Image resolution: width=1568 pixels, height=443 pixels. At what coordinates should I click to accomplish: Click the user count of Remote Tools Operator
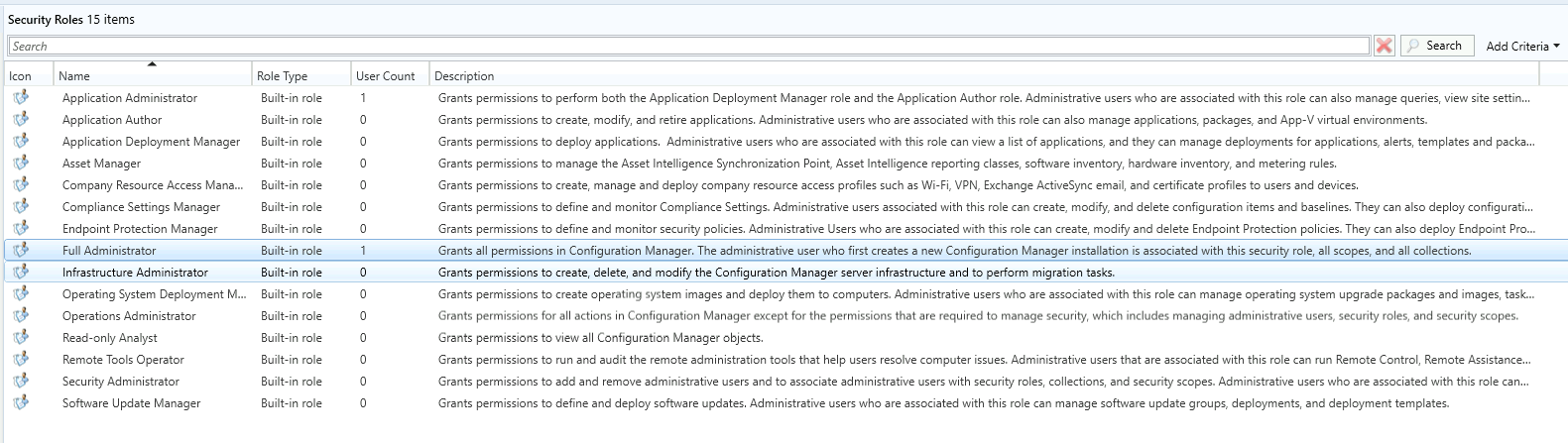[363, 360]
